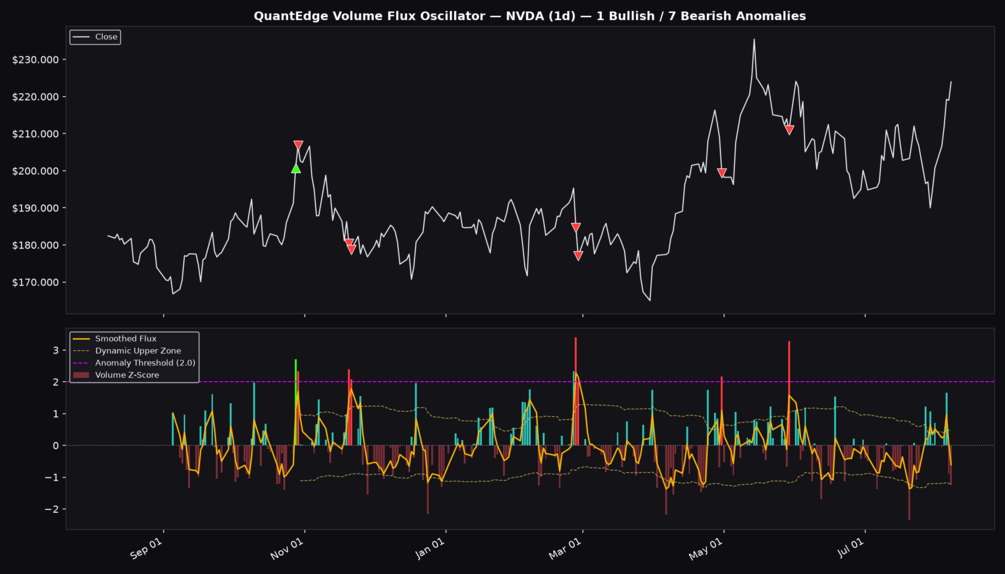Viewport: 1005px width, 574px height.
Task: Click the Nov 01 date axis label
Action: pyautogui.click(x=287, y=548)
